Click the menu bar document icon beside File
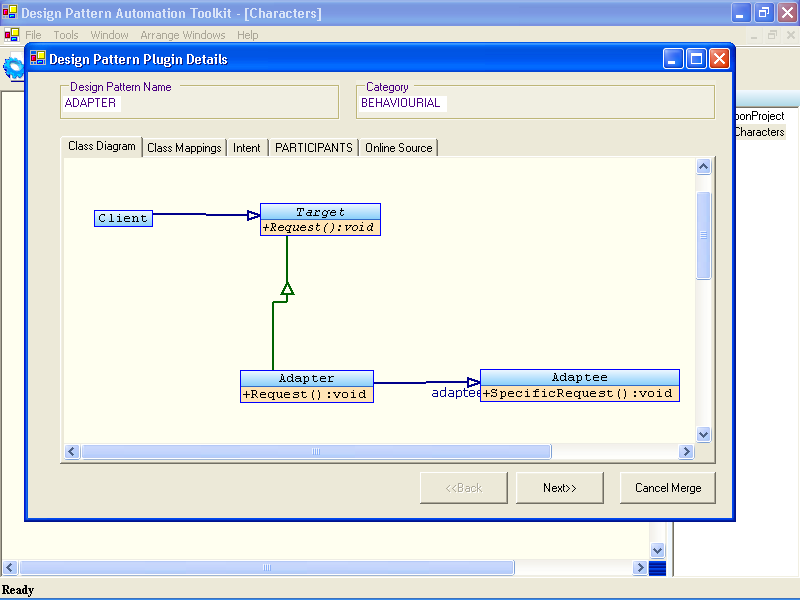Screen dimensions: 800x600 [12, 35]
